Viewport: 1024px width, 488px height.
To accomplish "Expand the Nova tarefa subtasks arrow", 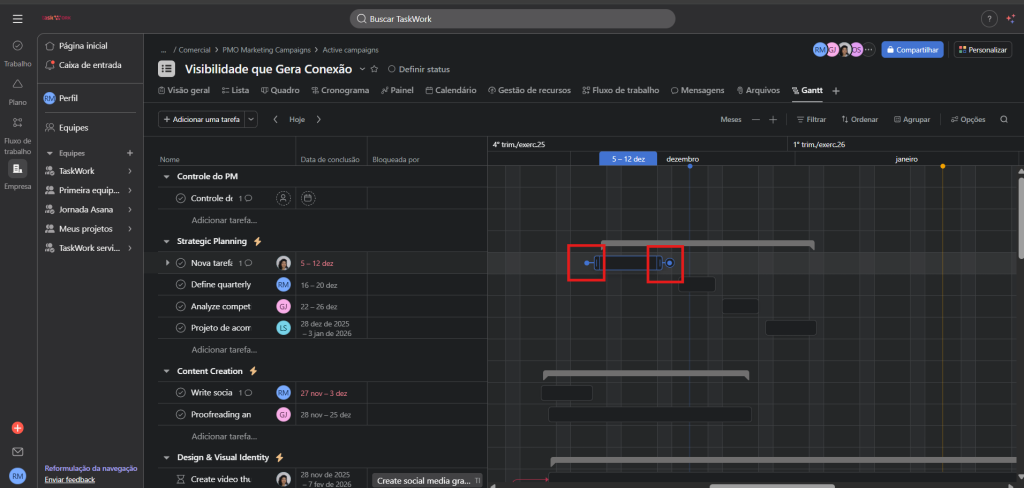I will [167, 263].
